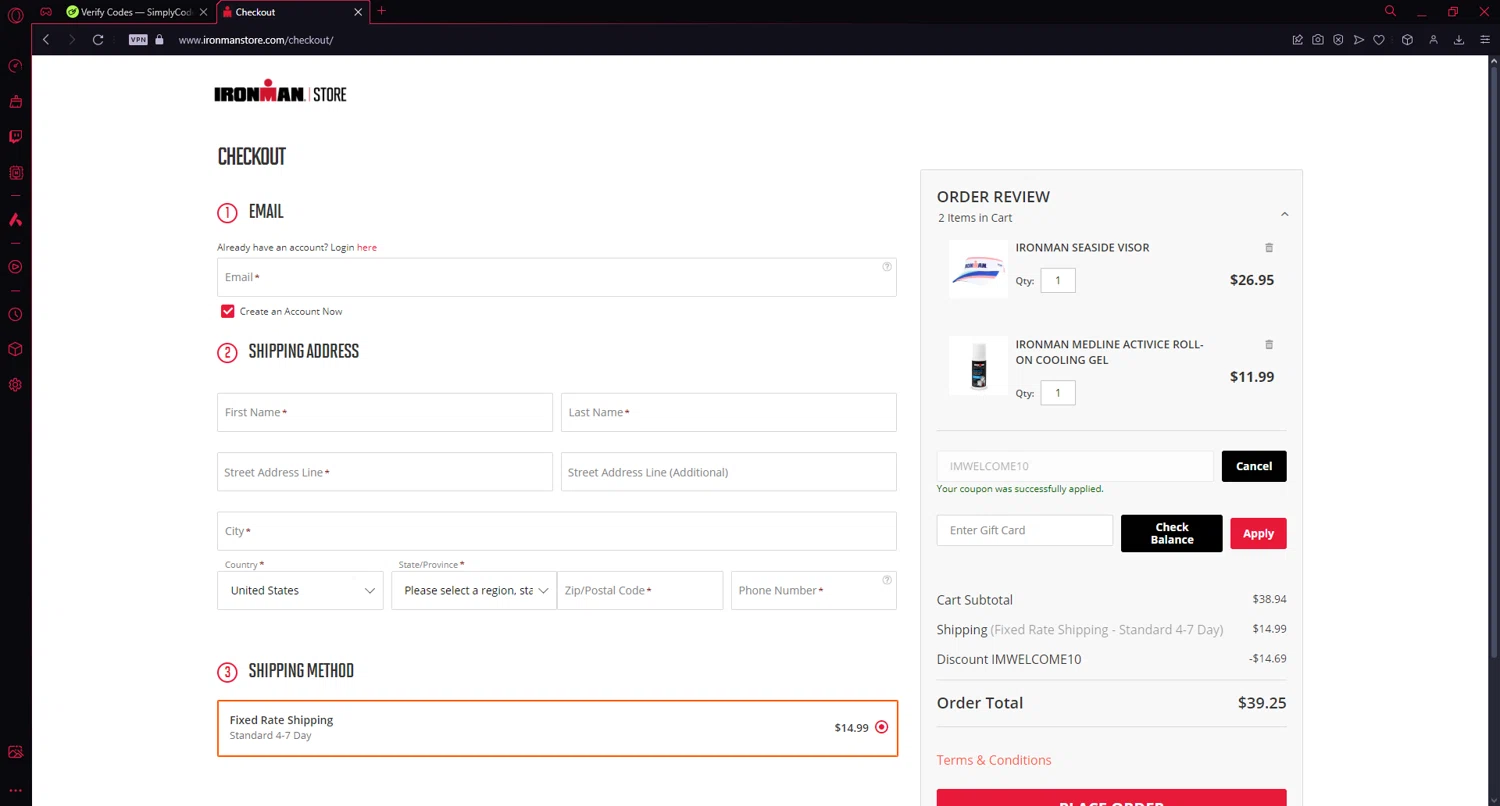1500x806 pixels.
Task: Click the Seaside Visor product thumbnail
Action: coord(978,269)
